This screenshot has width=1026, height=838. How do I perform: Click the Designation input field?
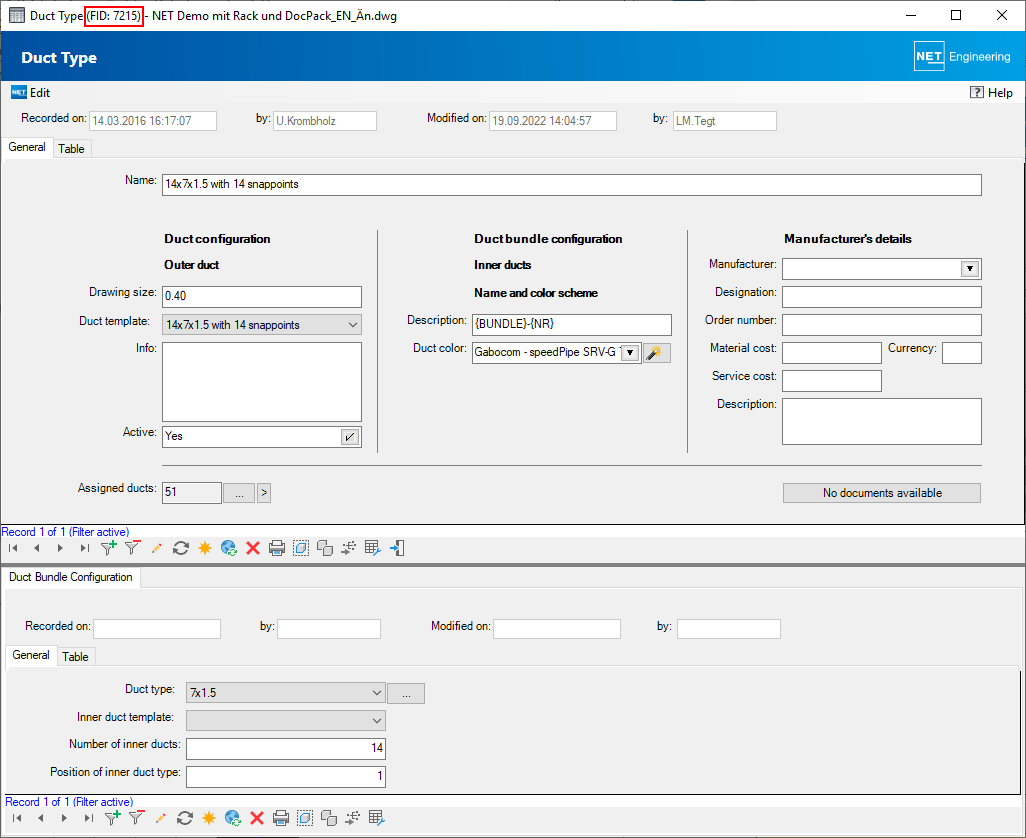pyautogui.click(x=882, y=297)
